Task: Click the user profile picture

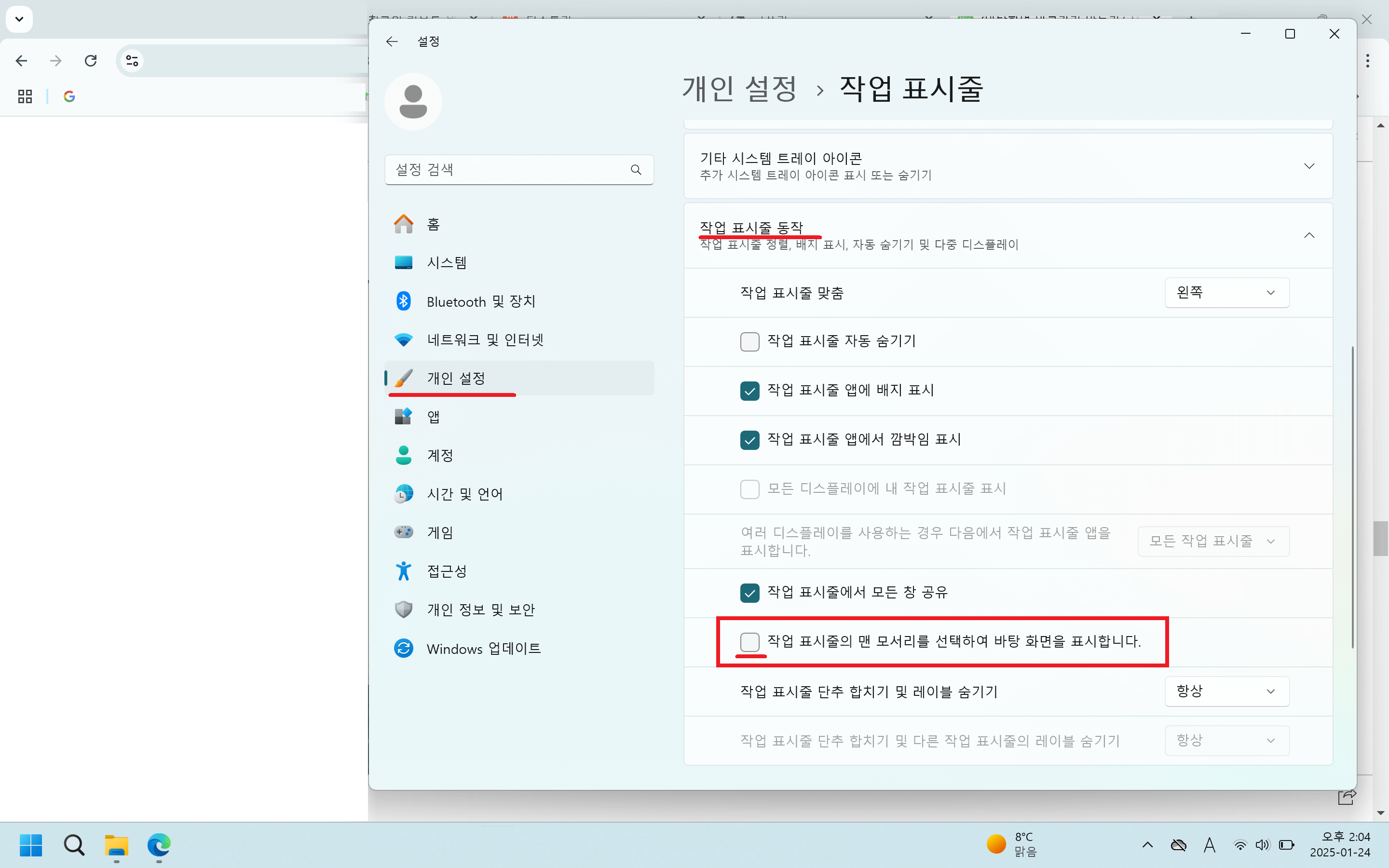Action: point(413,101)
